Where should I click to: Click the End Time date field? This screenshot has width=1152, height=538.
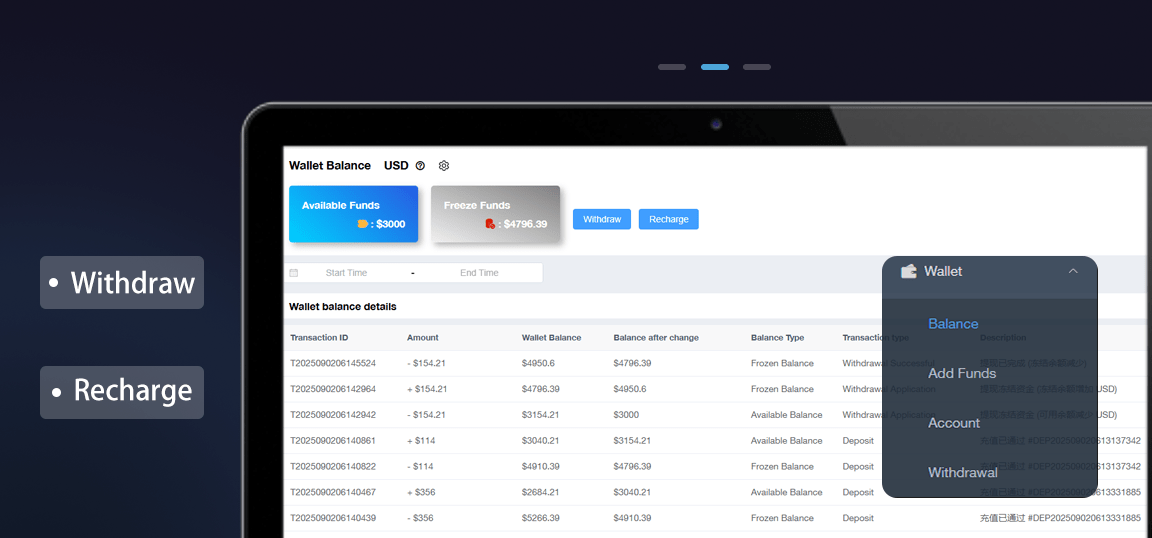[479, 273]
